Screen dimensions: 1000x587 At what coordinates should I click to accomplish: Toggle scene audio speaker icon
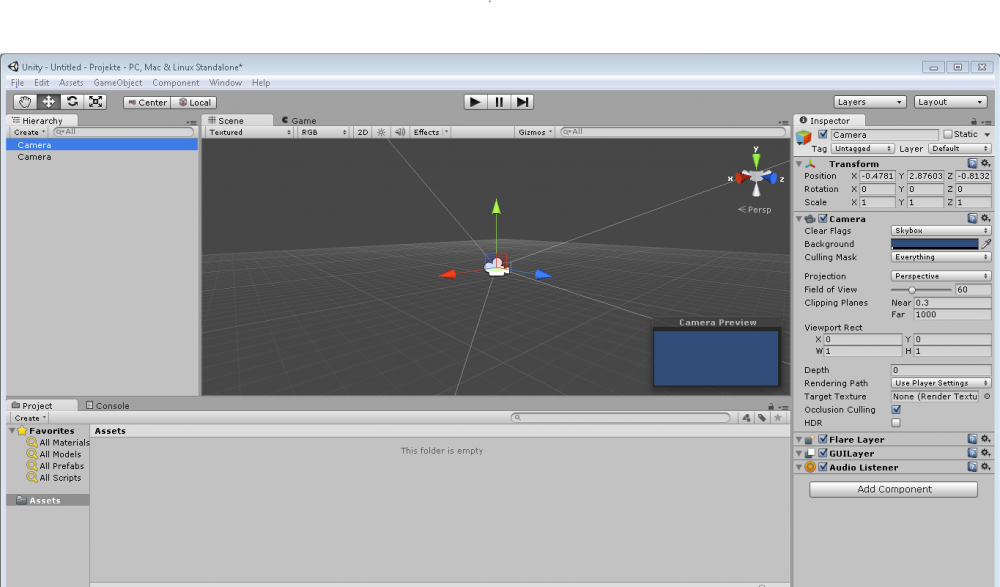(x=399, y=132)
